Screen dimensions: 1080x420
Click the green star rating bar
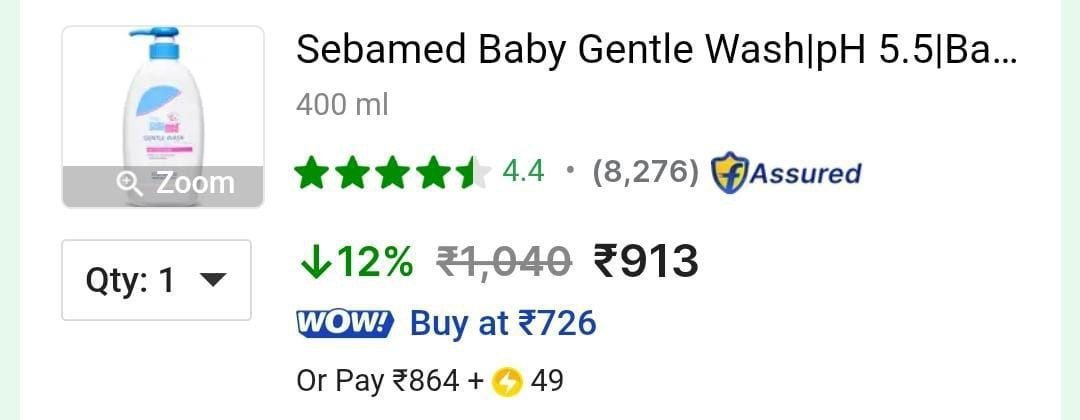click(x=394, y=172)
